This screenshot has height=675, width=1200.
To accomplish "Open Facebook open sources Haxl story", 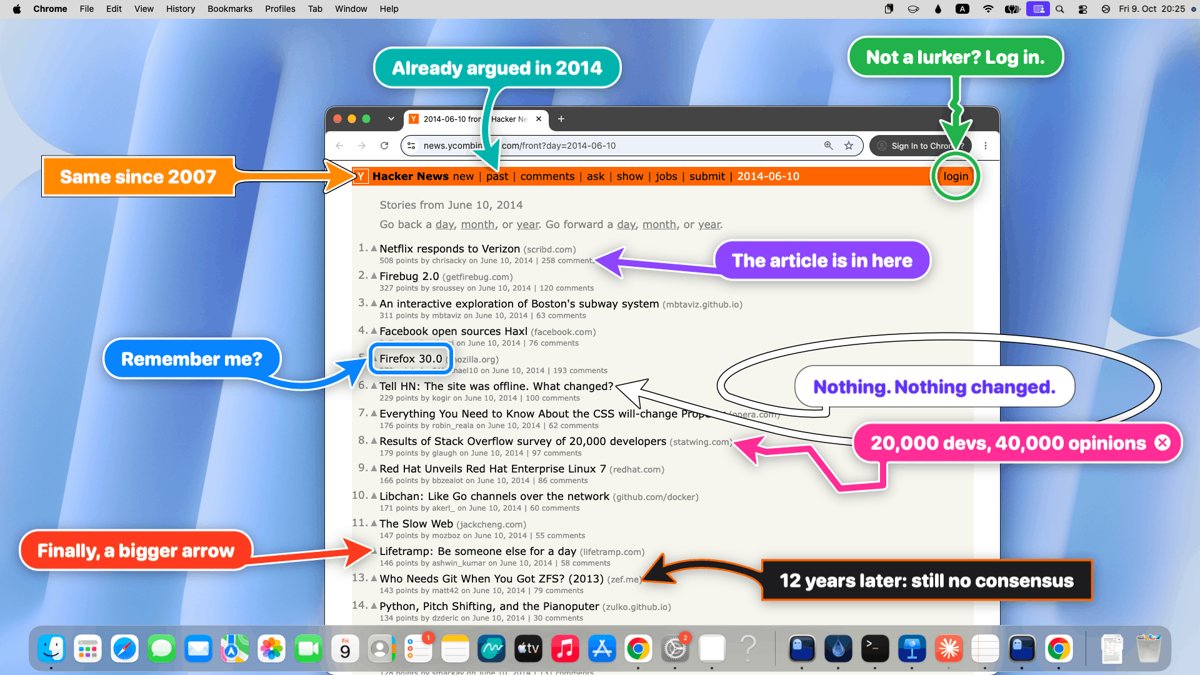I will click(x=453, y=331).
